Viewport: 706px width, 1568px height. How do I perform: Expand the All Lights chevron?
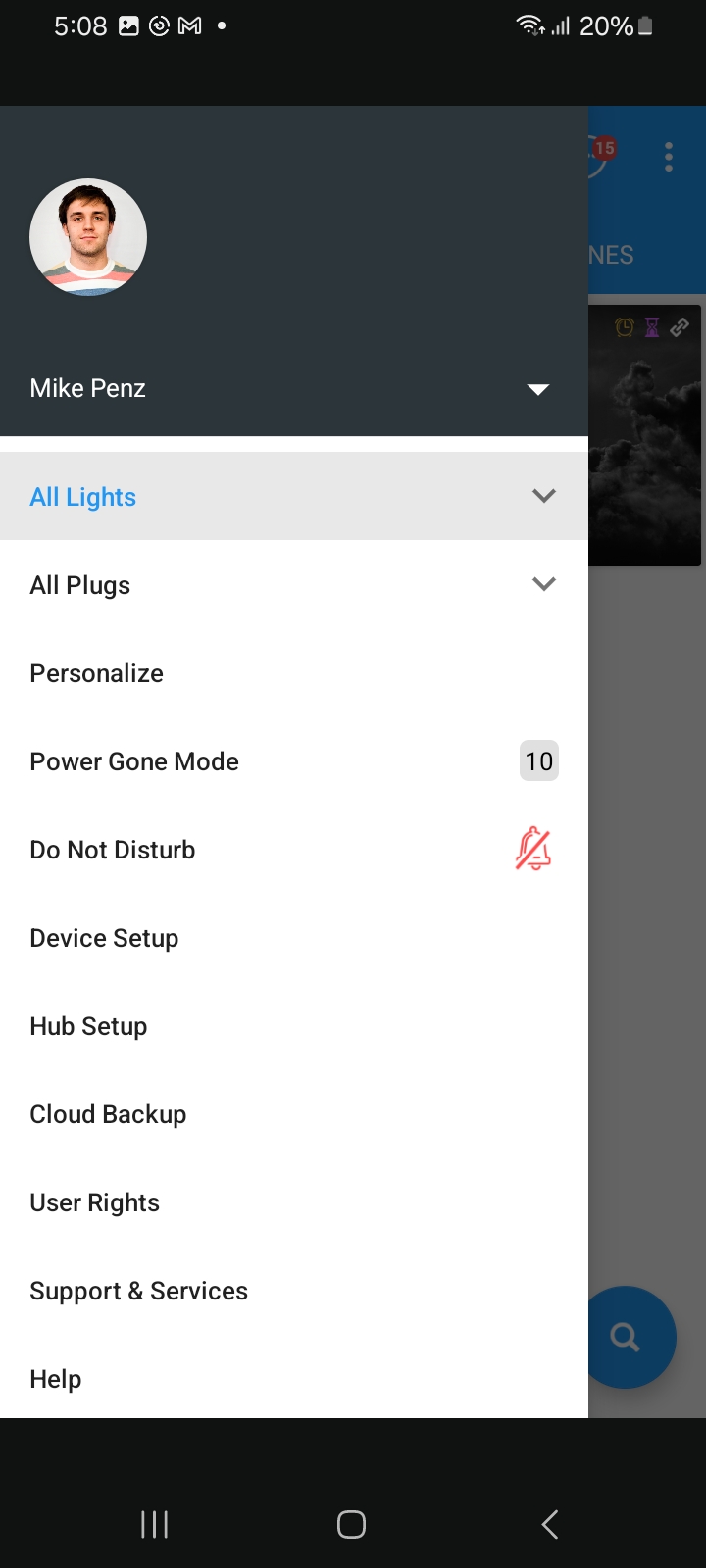coord(544,496)
